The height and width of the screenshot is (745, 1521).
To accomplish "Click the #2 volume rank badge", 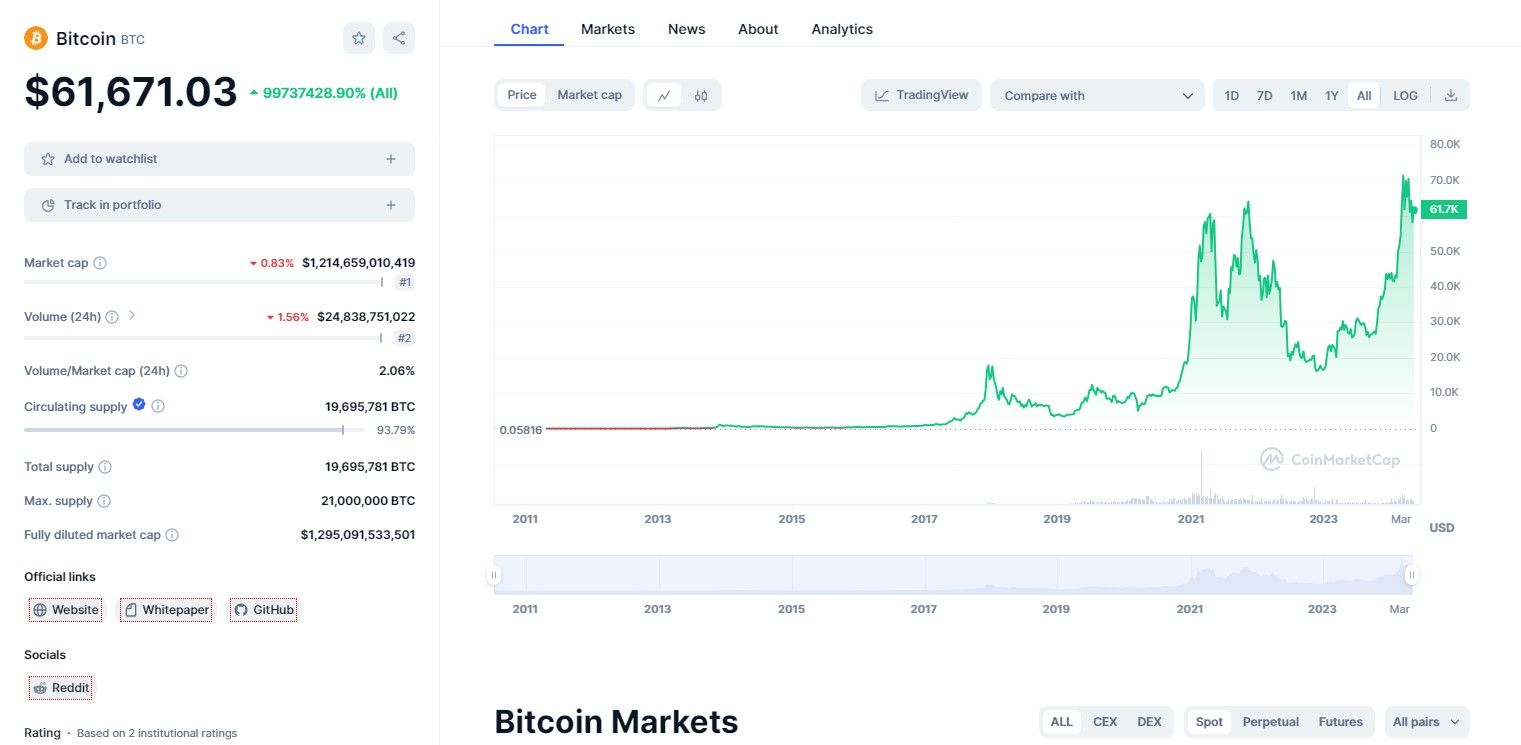I will [x=404, y=338].
